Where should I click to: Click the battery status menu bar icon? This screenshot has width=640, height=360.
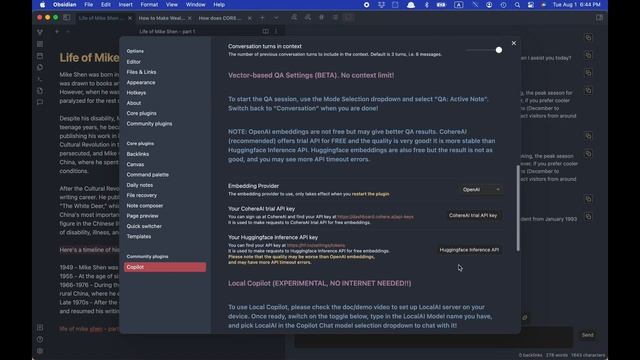click(441, 4)
